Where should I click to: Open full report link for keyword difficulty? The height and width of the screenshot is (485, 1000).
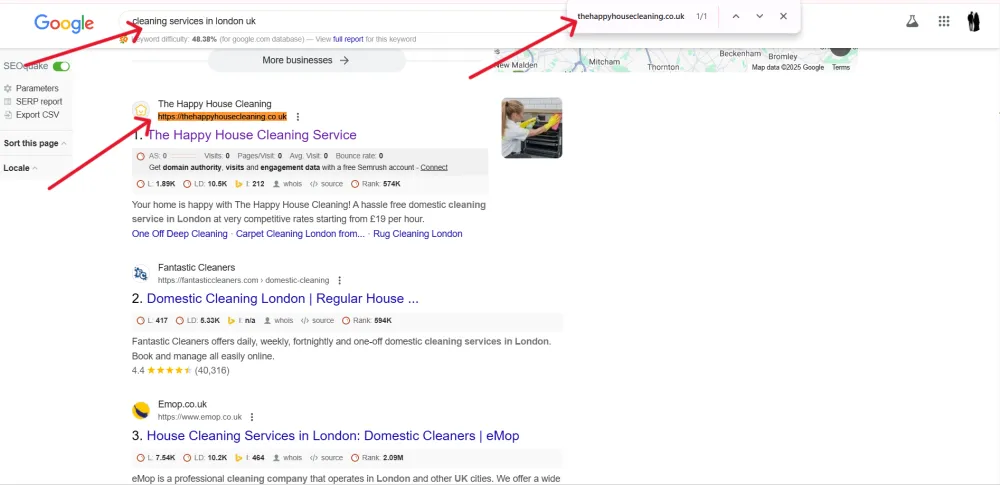tap(348, 40)
